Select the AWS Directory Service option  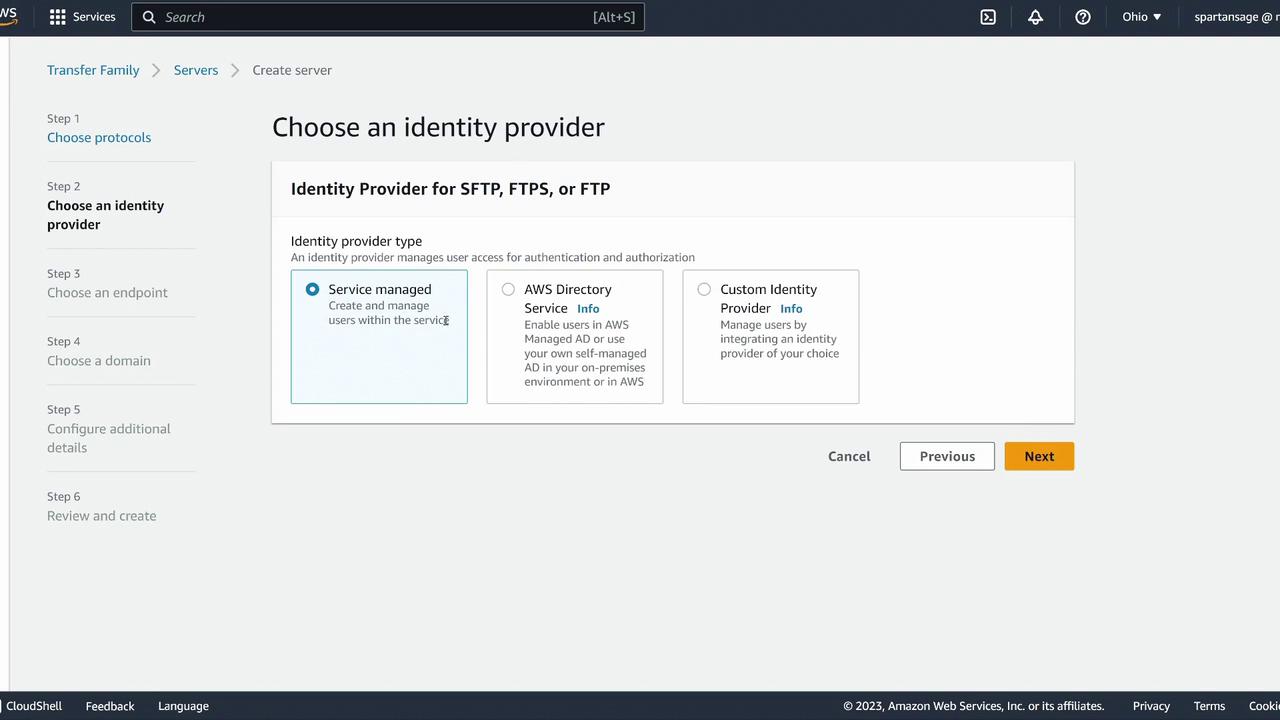(x=509, y=289)
